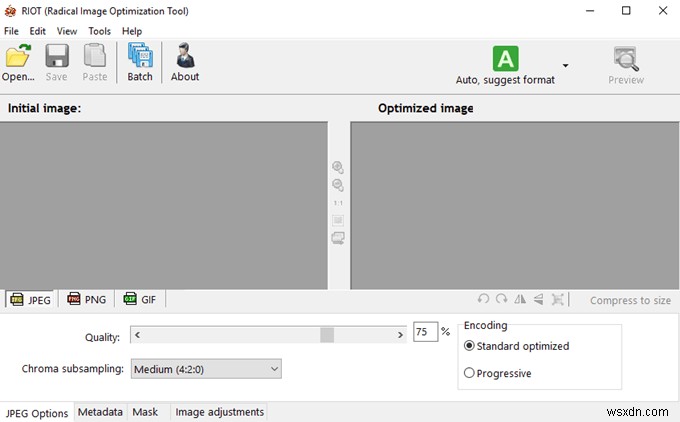This screenshot has height=422, width=680.
Task: Maximize the RIOT window
Action: [626, 10]
